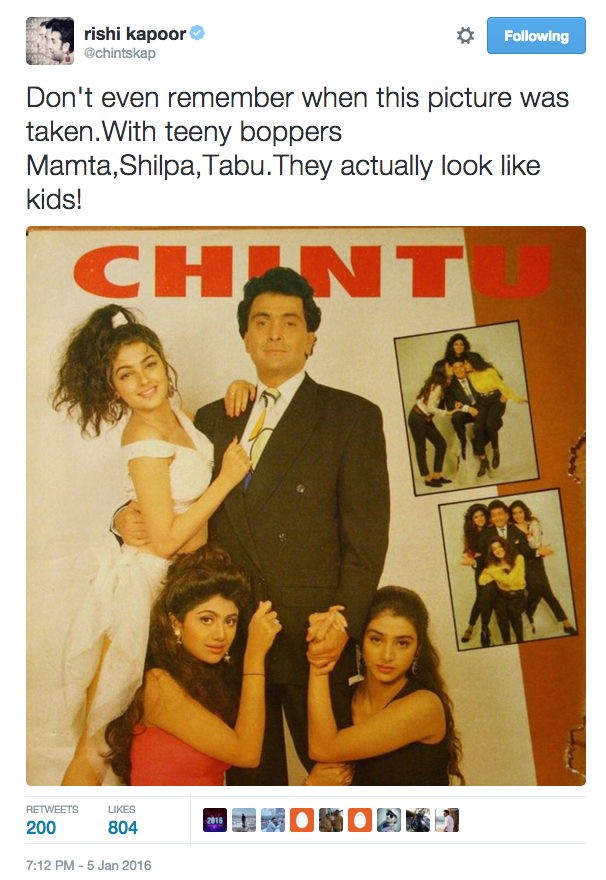Image resolution: width=606 pixels, height=880 pixels.
Task: Open the @chintskap handle link
Action: [x=120, y=53]
